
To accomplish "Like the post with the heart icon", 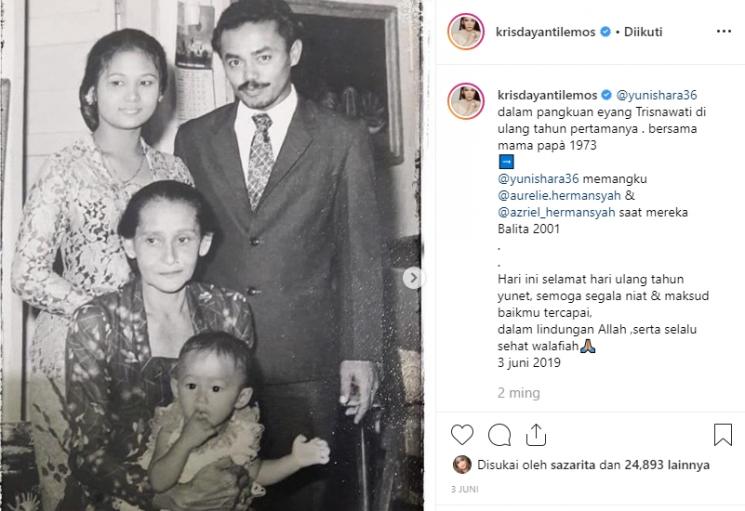I will pos(462,435).
